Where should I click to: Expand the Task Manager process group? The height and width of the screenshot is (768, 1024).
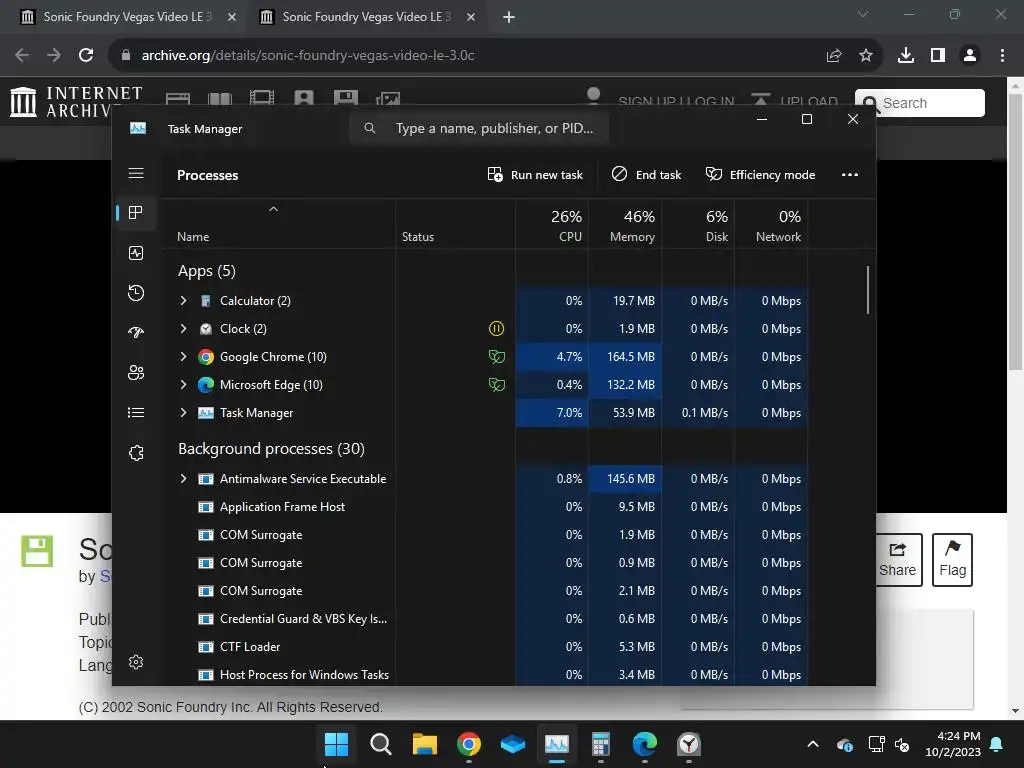click(x=184, y=413)
